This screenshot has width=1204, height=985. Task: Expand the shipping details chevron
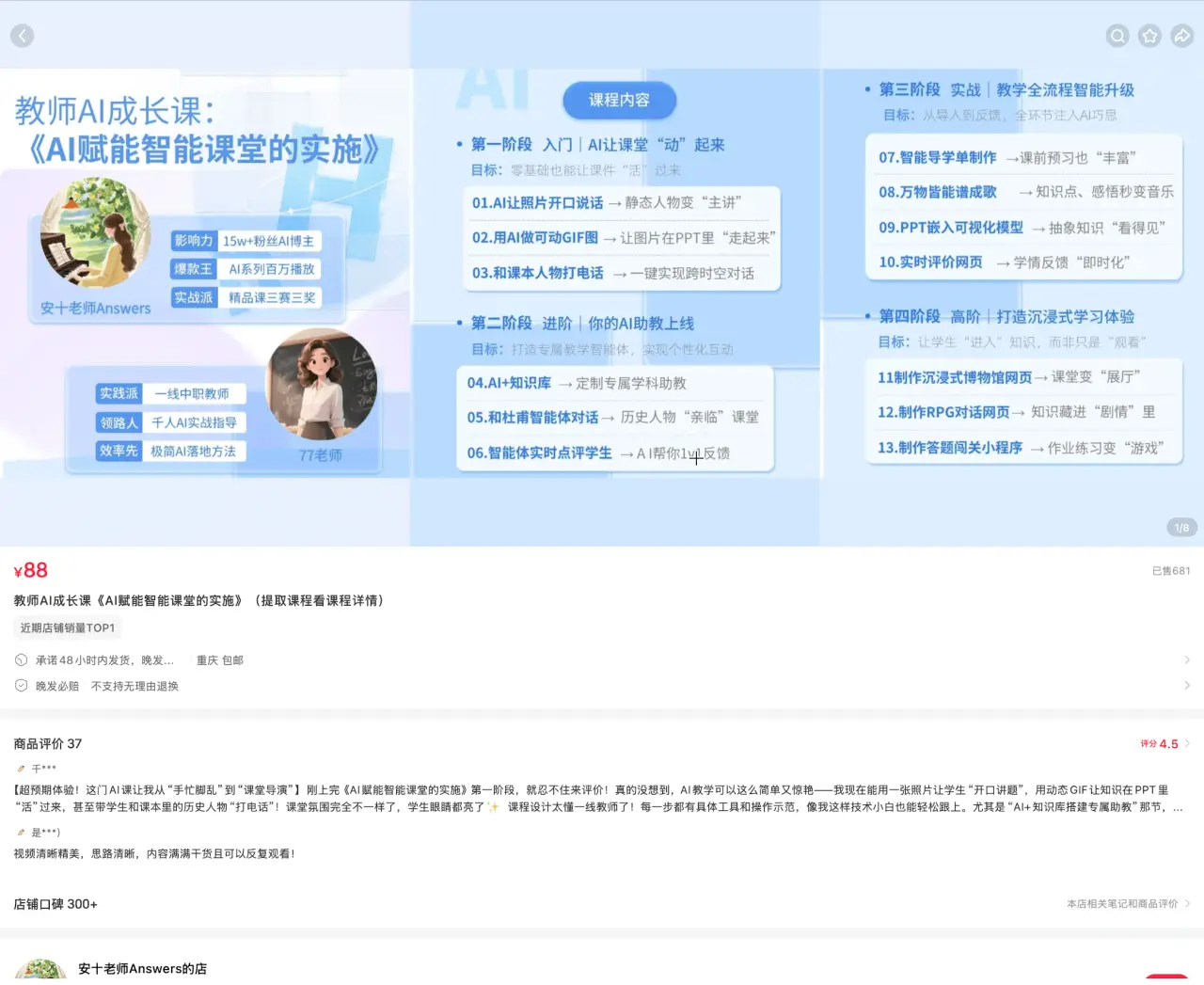[x=1187, y=660]
